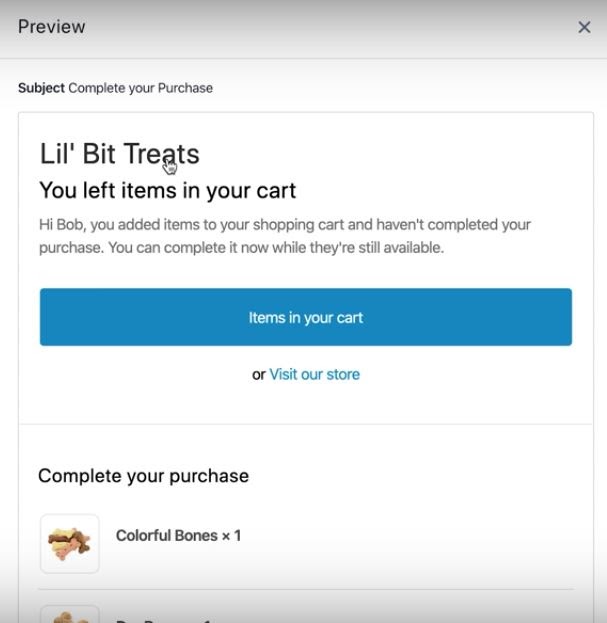Click the blank area right of Colorful Bones
The height and width of the screenshot is (623, 607).
[x=420, y=540]
